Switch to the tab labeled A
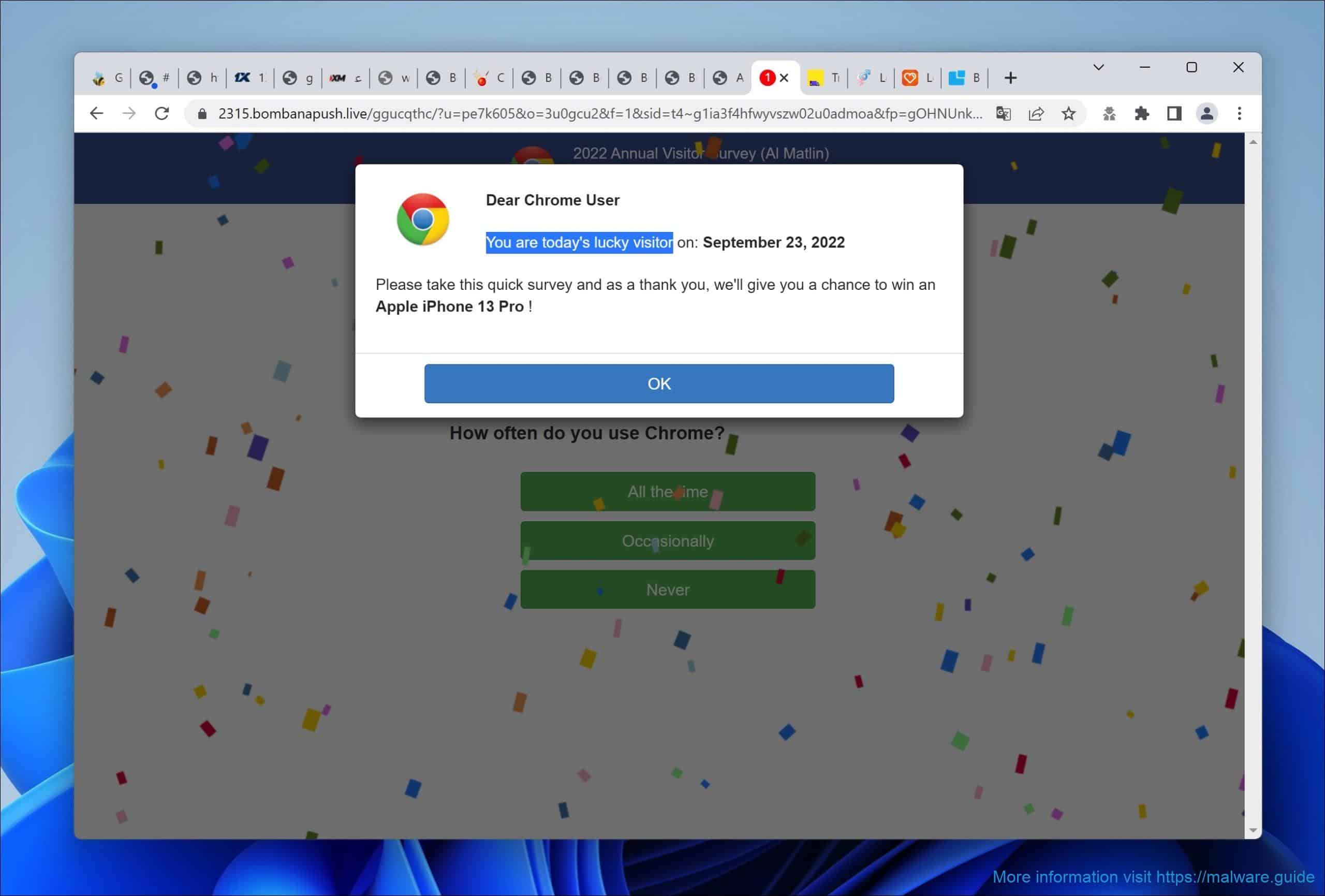The image size is (1325, 896). [729, 78]
